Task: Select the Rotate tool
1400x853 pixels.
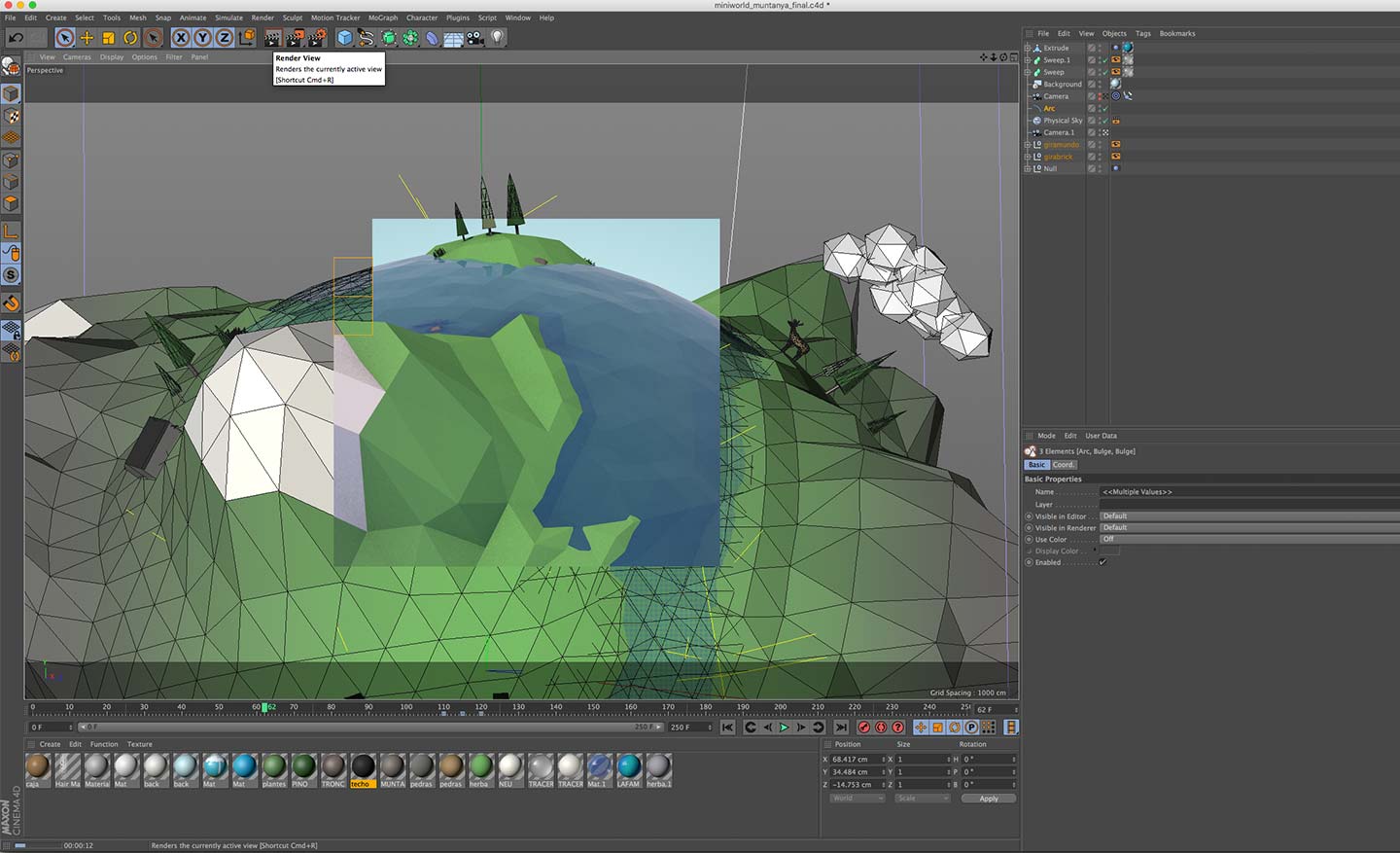Action: click(x=130, y=38)
